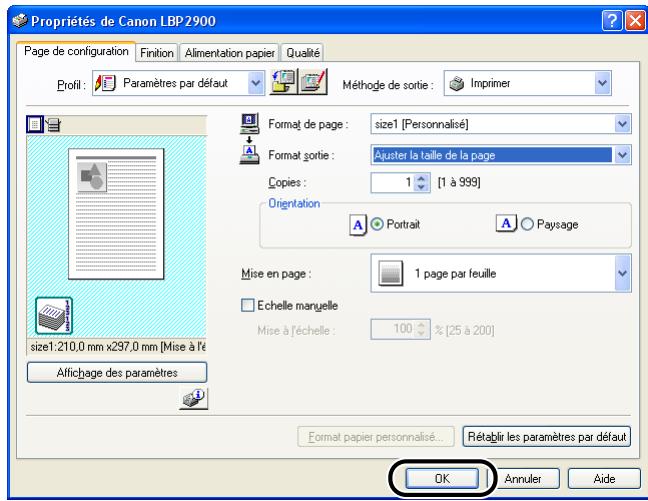Open the Aide button
Viewport: 648px width, 501px height.
[604, 478]
